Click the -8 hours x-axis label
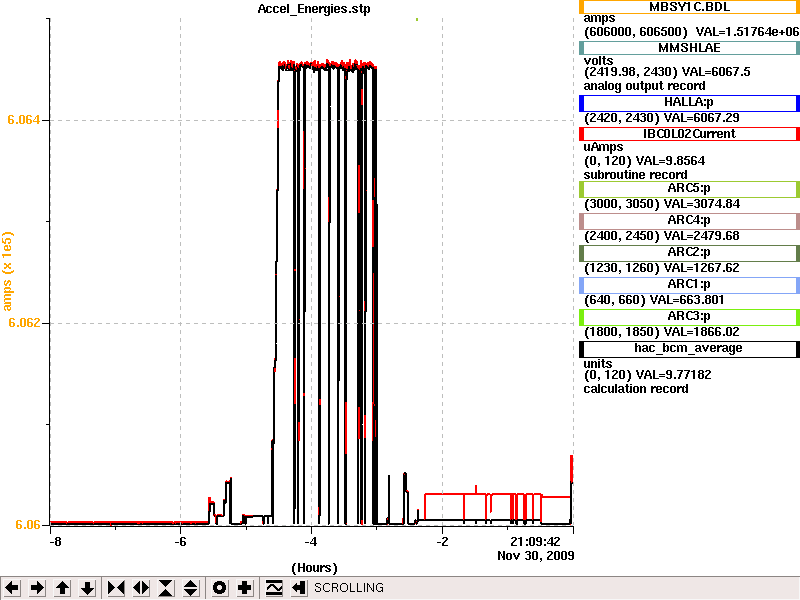Viewport: 800px width, 600px height. point(55,541)
